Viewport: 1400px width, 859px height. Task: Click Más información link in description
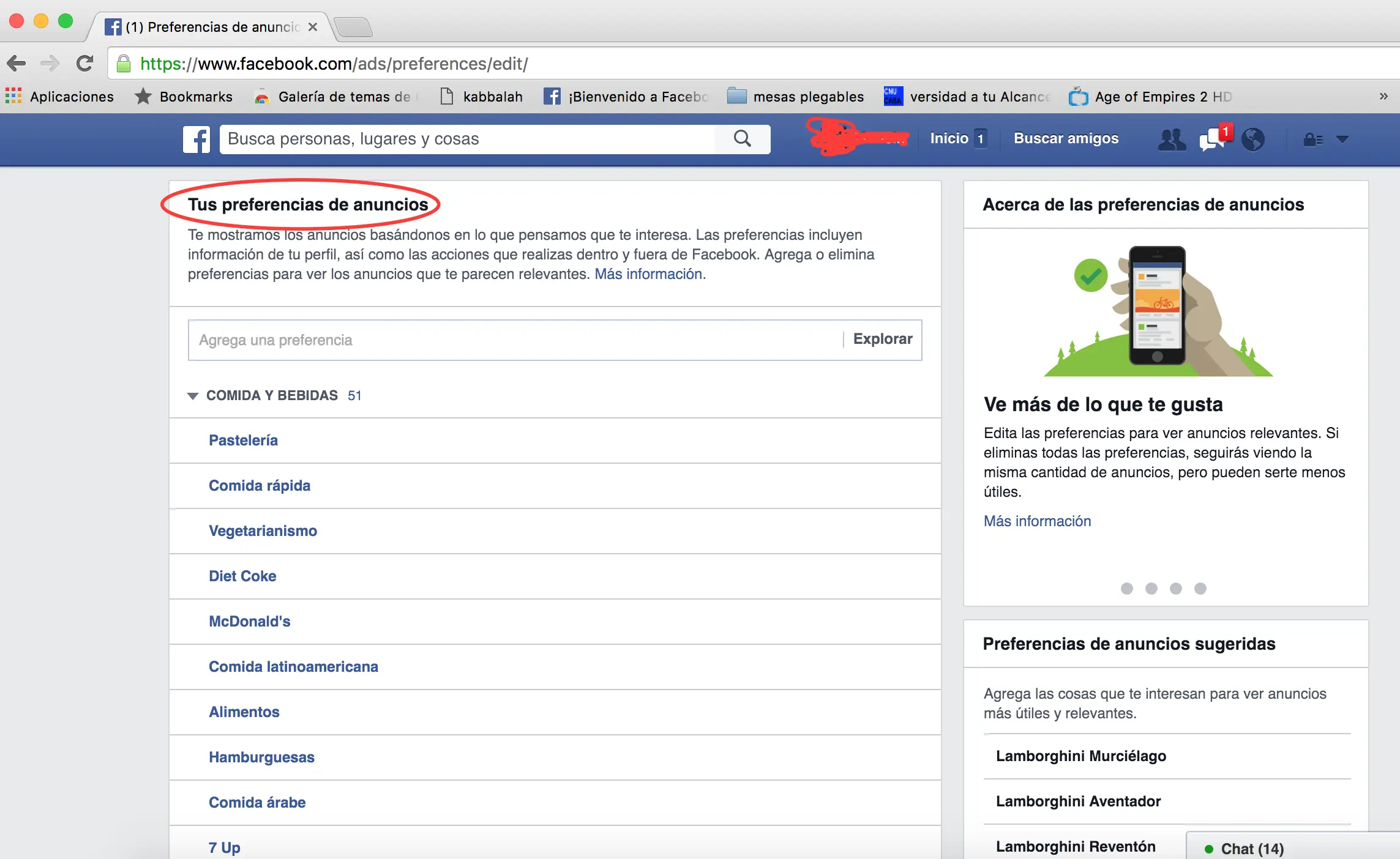(x=649, y=274)
